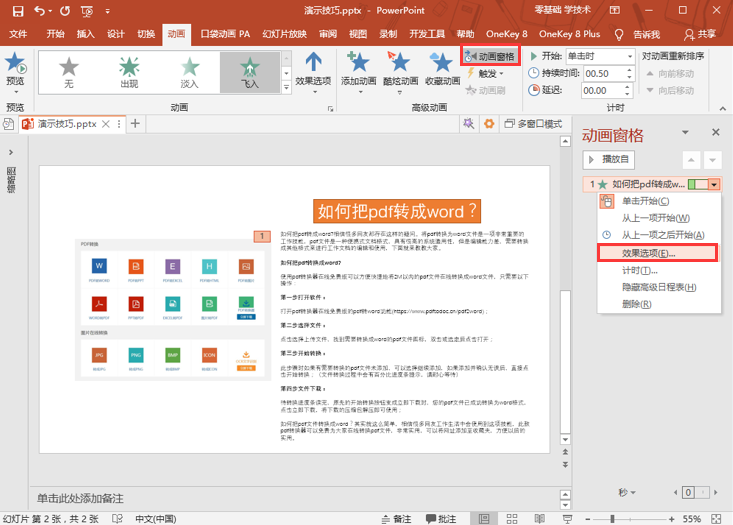Expand the collapsed thumbnail pane chevron
733x525 pixels.
click(x=11, y=152)
